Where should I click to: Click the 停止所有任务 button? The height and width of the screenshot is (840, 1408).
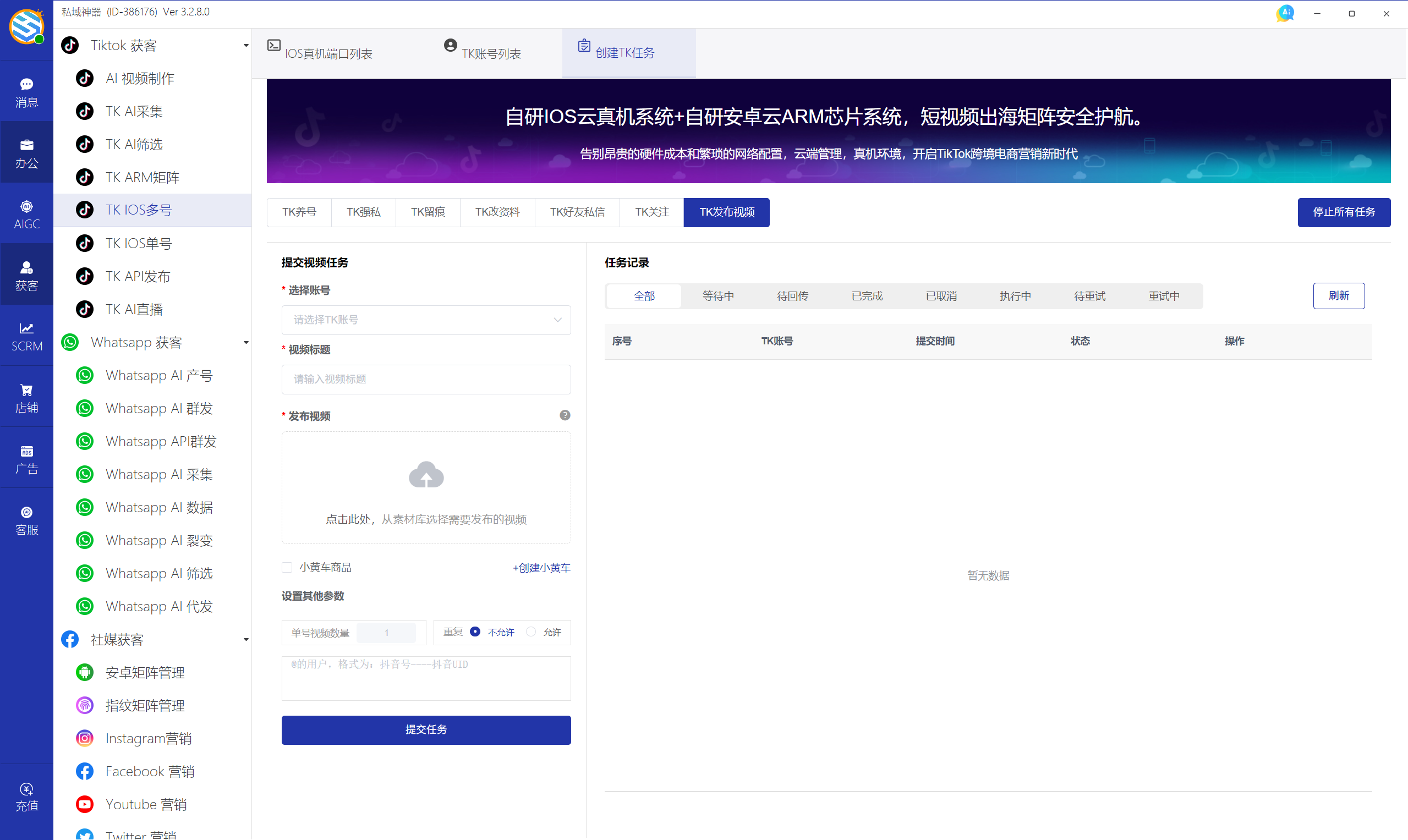coord(1344,212)
